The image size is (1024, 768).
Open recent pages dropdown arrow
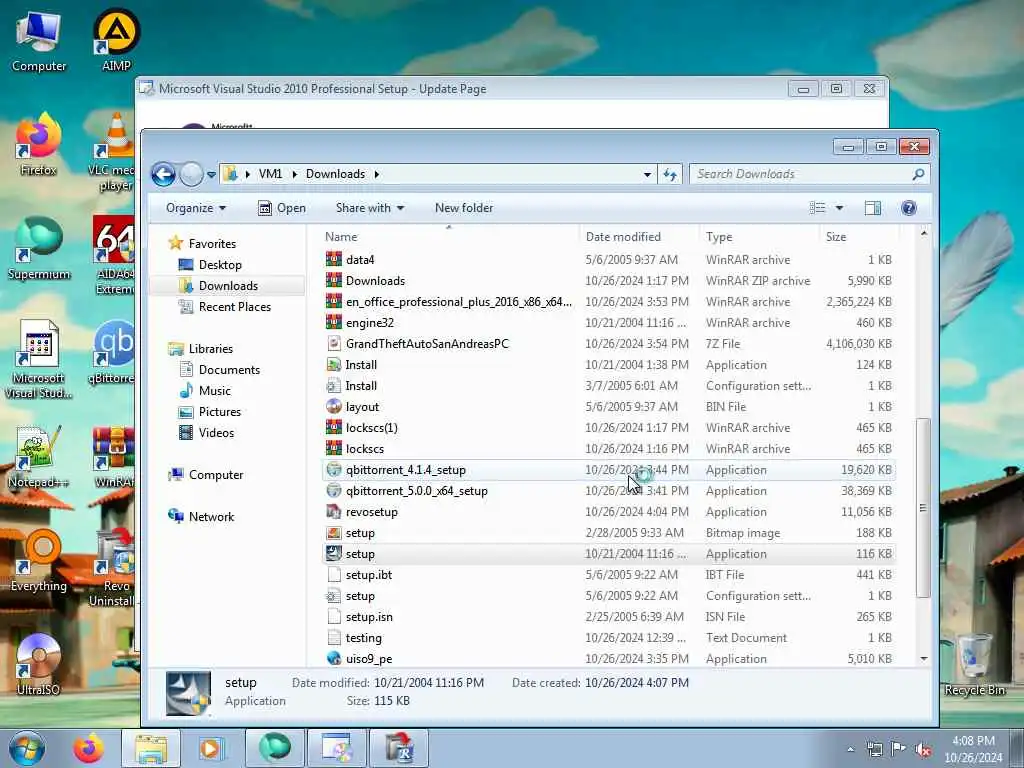(x=212, y=174)
